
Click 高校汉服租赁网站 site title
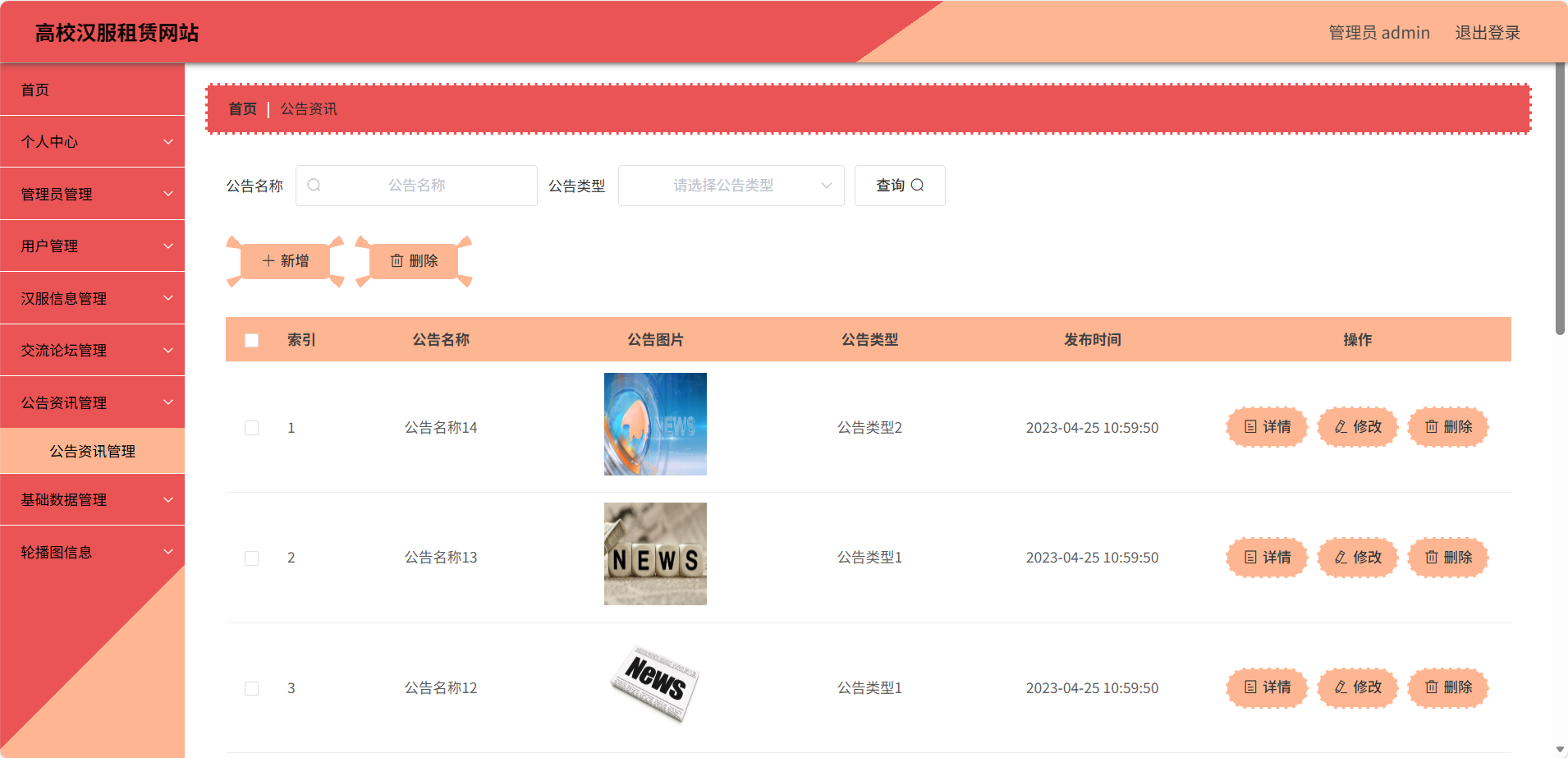point(117,33)
